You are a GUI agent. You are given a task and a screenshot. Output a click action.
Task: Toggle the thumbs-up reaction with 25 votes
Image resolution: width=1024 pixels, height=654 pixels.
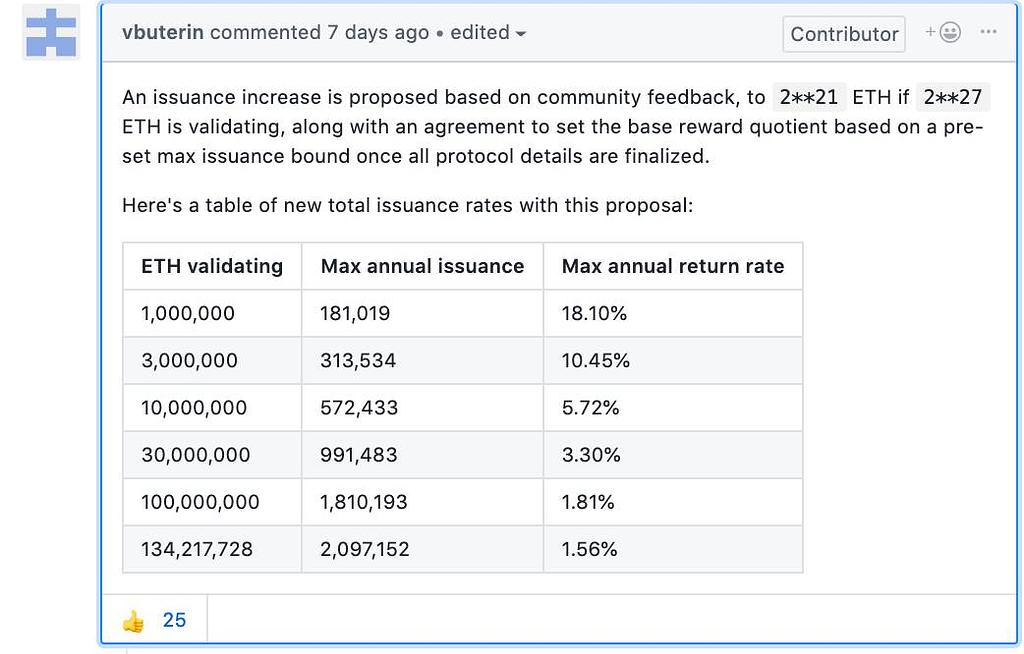pyautogui.click(x=154, y=620)
